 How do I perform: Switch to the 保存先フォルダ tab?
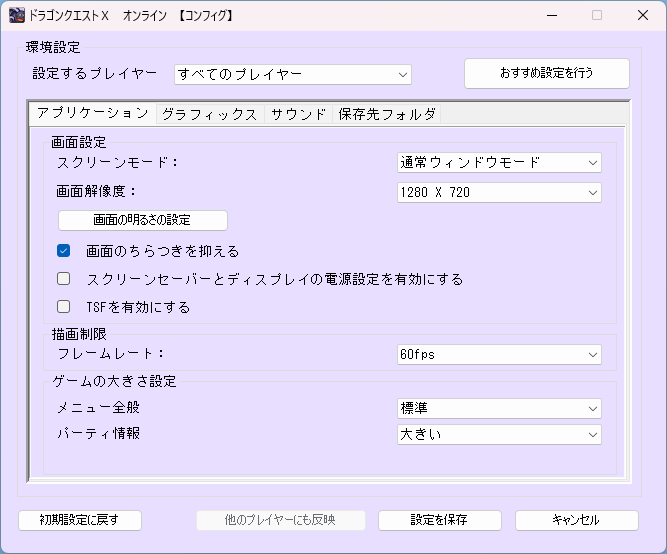pyautogui.click(x=386, y=114)
